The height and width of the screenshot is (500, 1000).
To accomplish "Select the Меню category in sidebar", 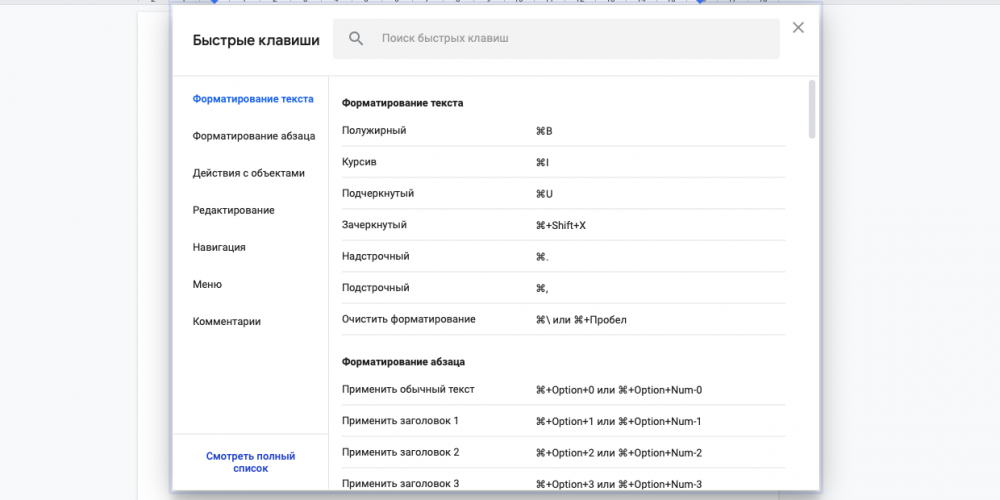I will point(207,284).
